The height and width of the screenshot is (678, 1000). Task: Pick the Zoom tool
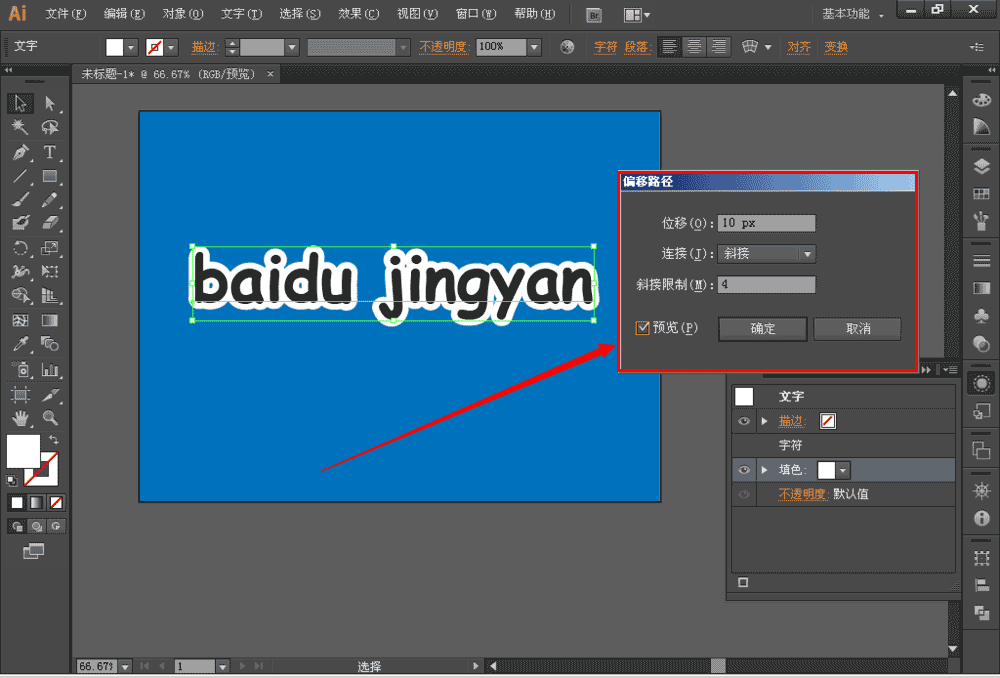[50, 418]
